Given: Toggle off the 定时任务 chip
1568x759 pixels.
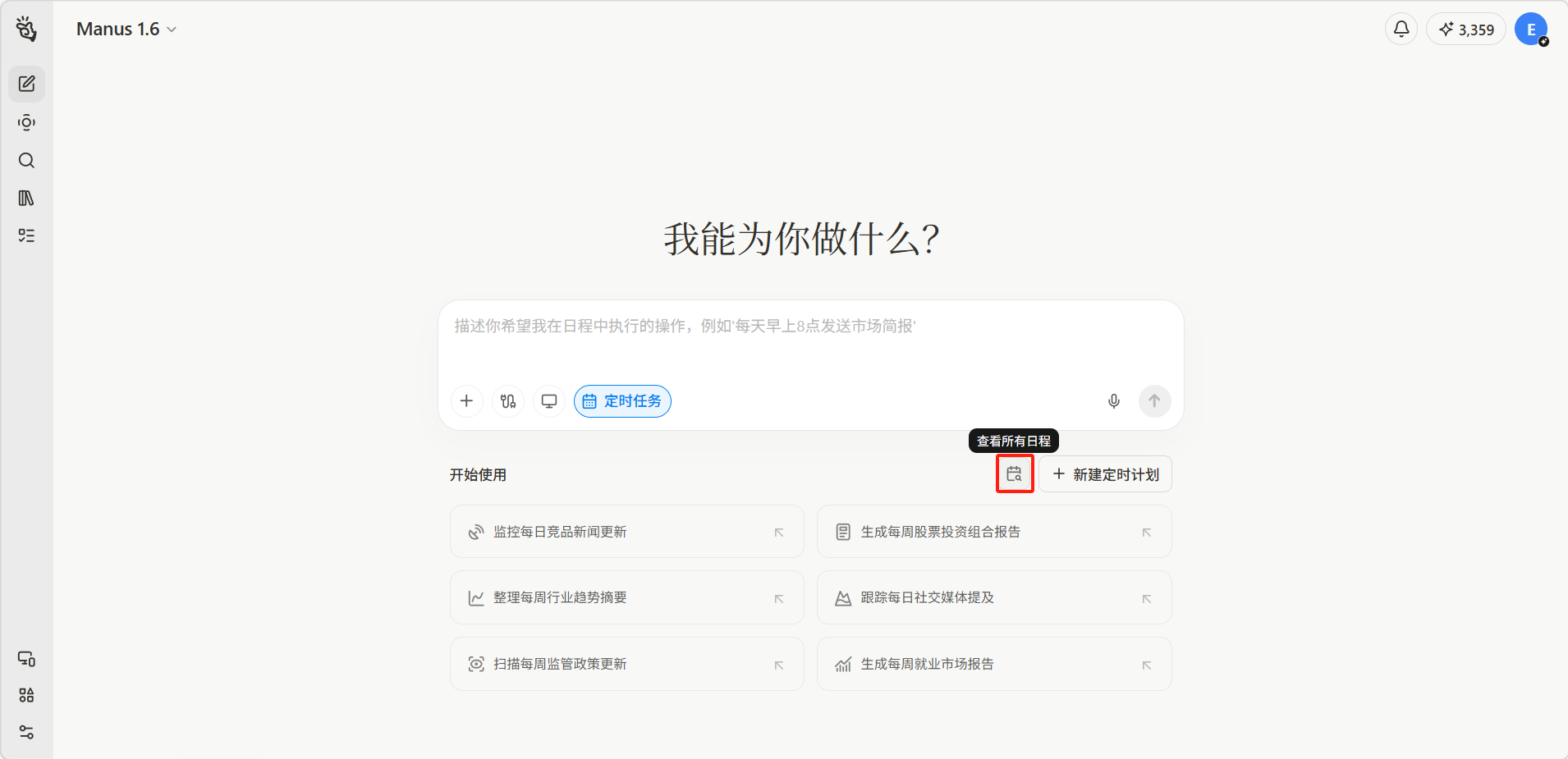Looking at the screenshot, I should coord(622,401).
